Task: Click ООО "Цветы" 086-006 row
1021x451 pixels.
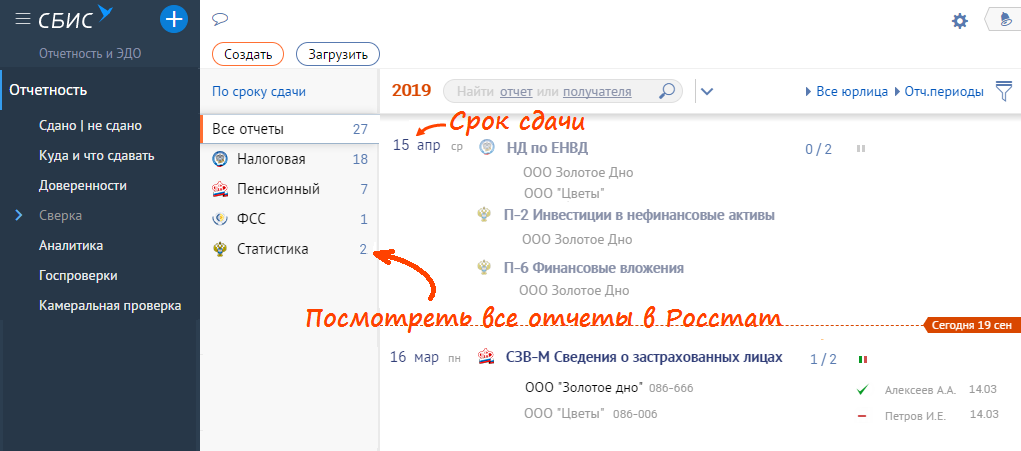Action: [x=591, y=414]
